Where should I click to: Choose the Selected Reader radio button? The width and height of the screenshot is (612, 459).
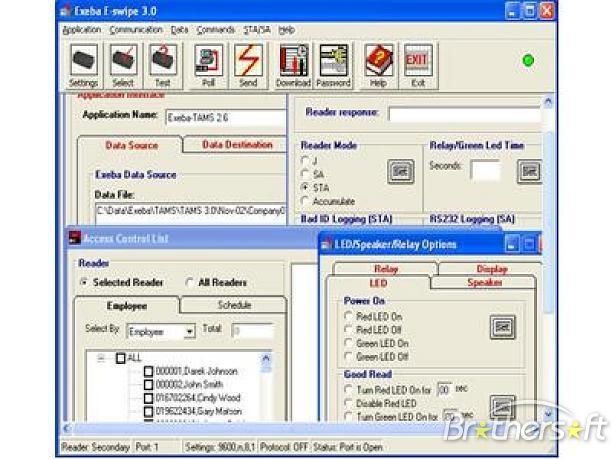tap(84, 282)
